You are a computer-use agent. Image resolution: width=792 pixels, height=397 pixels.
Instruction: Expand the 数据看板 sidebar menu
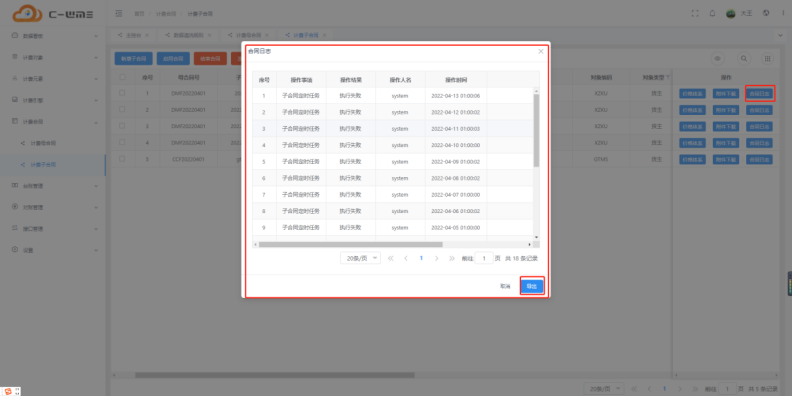click(x=55, y=36)
